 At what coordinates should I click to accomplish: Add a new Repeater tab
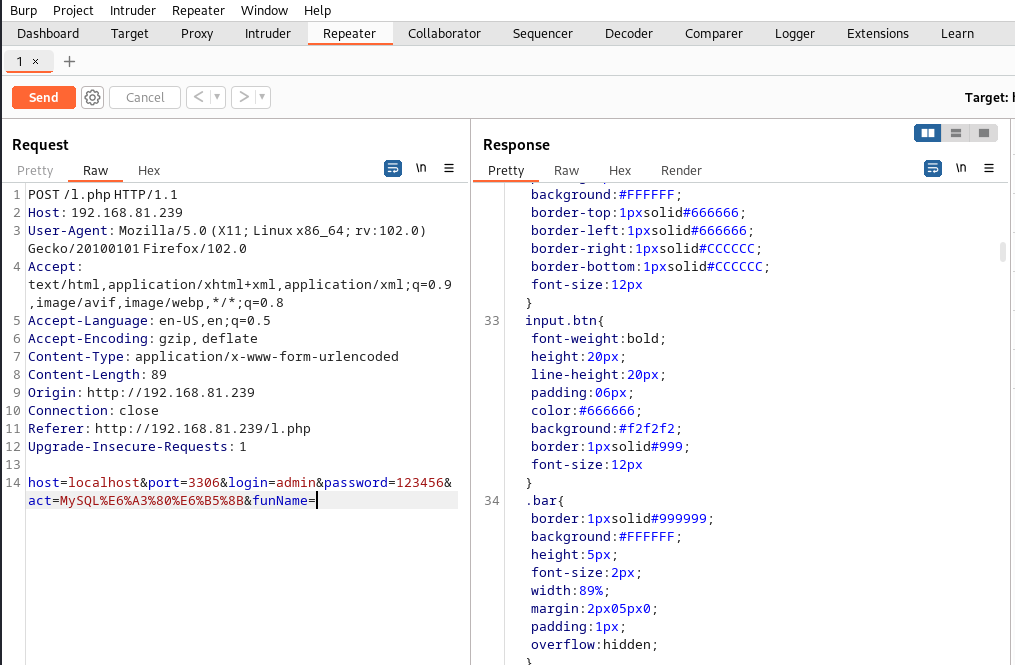click(x=69, y=61)
